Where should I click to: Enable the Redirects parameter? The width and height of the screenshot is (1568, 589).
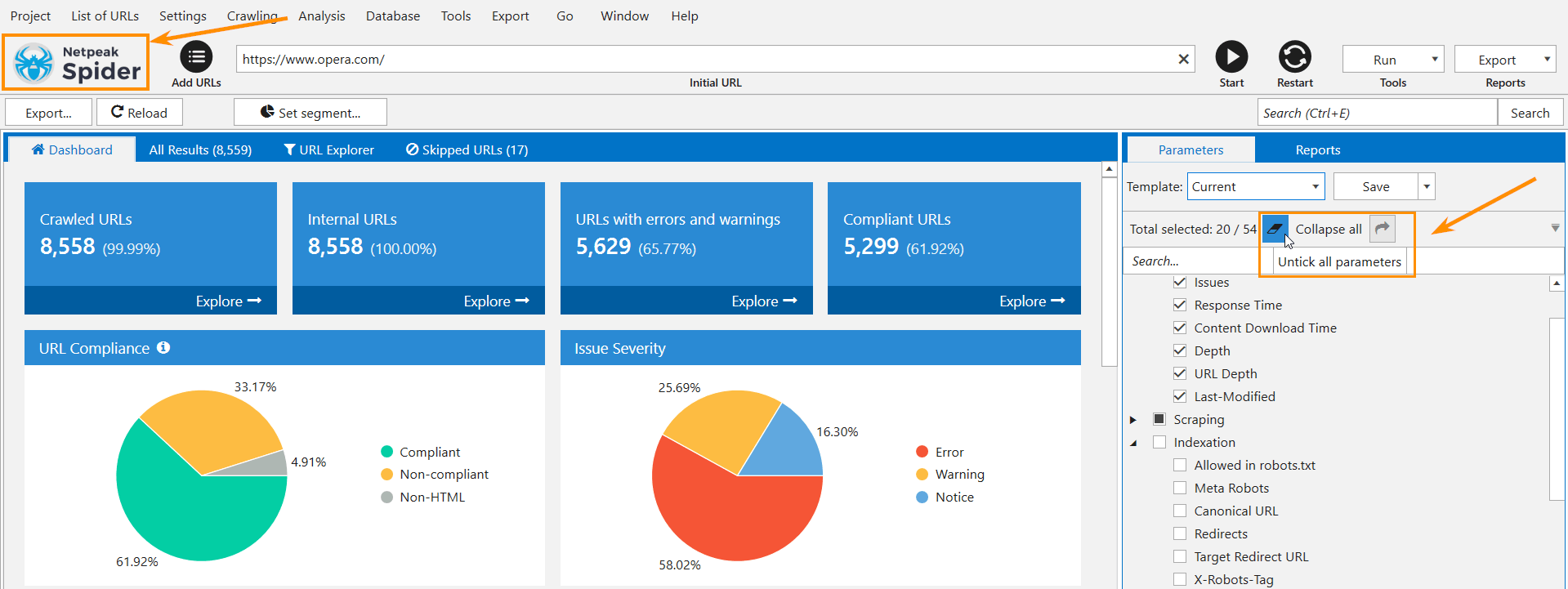[1180, 533]
